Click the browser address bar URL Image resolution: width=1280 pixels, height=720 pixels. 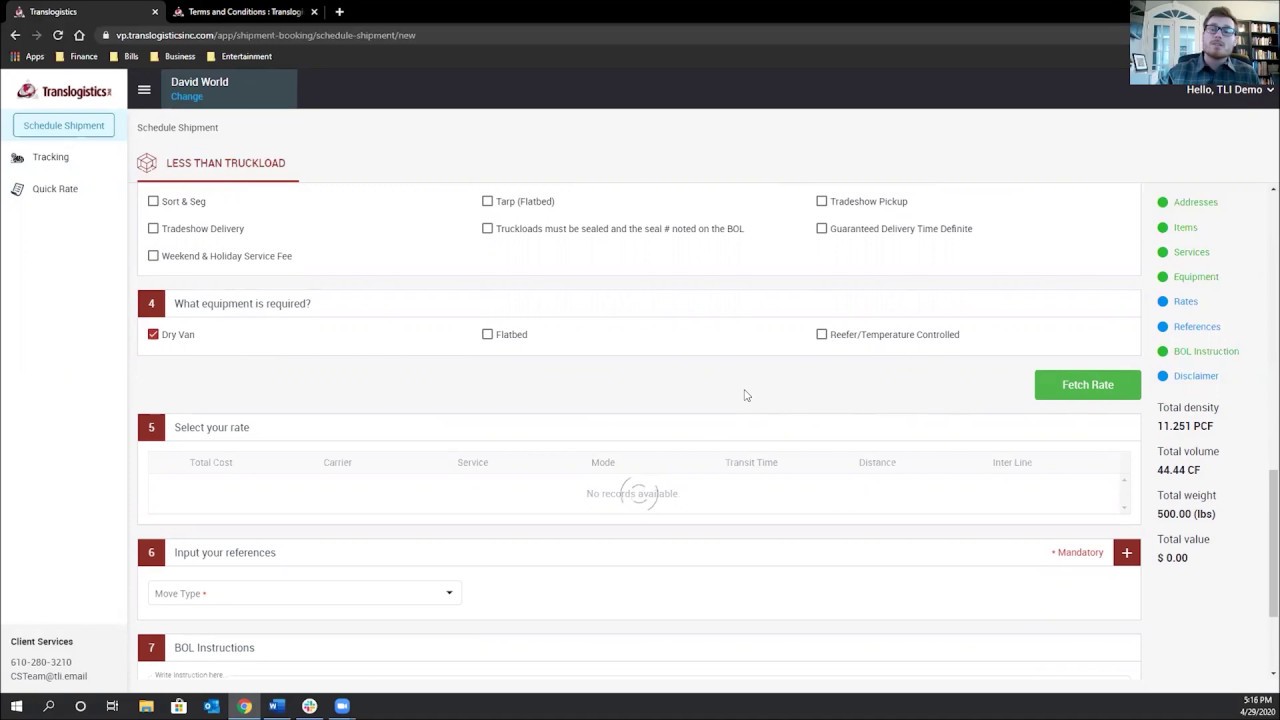pyautogui.click(x=266, y=35)
